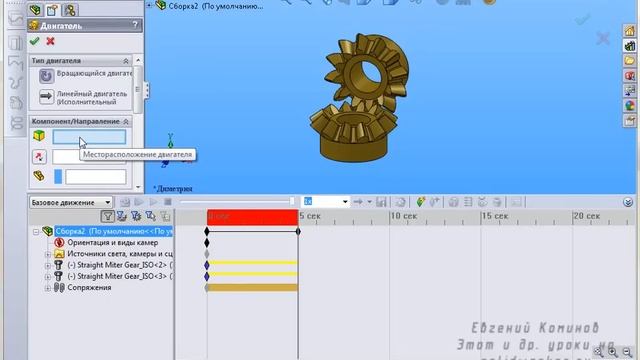Toggle the No Filter funnel button
This screenshot has height=360, width=640.
point(107,216)
